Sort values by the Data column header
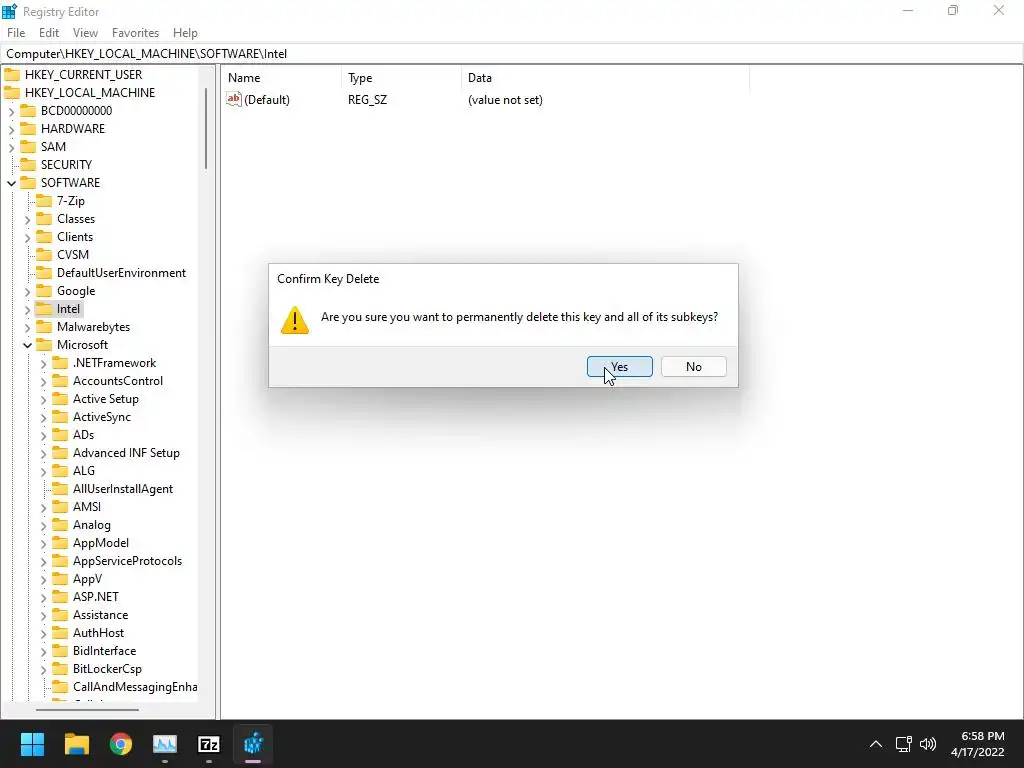 605,78
